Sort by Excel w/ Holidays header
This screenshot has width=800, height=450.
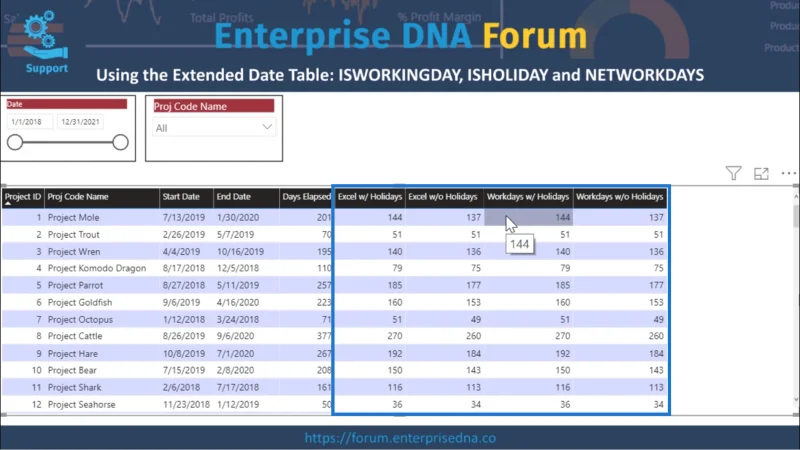point(370,197)
